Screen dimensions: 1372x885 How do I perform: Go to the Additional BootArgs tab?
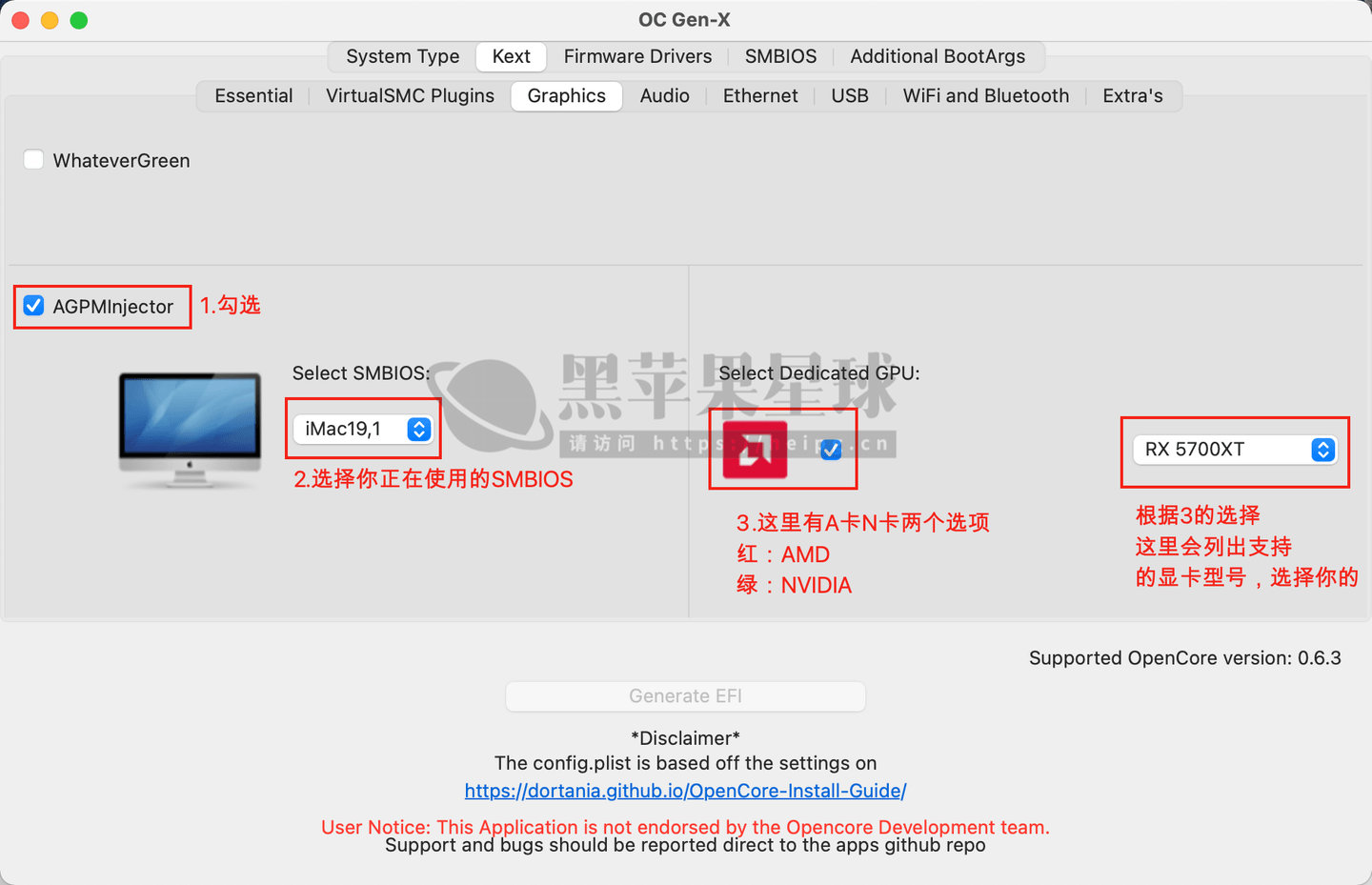coord(938,56)
